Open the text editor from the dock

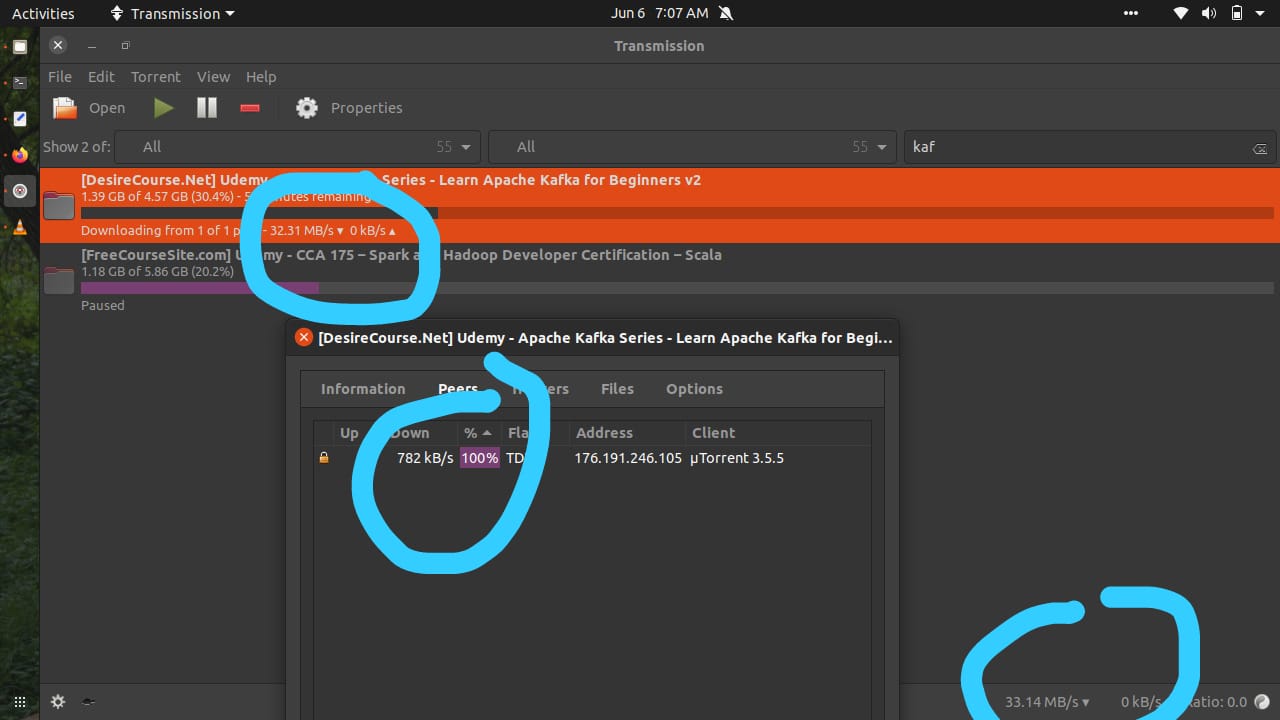click(19, 118)
